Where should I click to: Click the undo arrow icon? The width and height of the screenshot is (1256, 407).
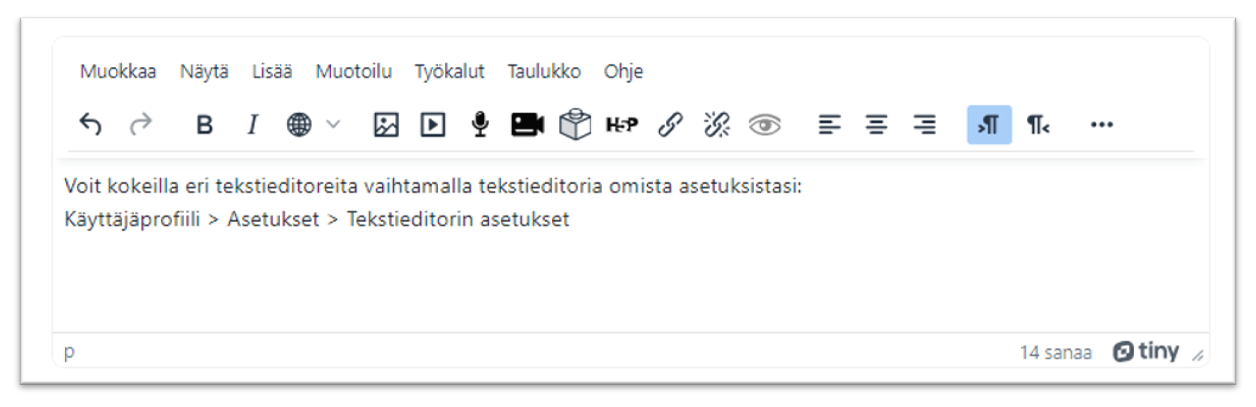(x=91, y=125)
